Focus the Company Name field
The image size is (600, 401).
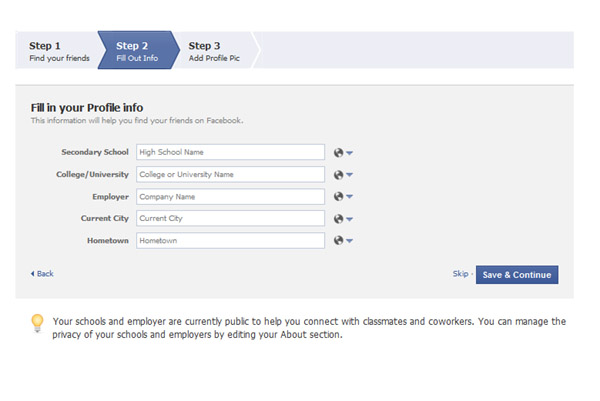click(x=230, y=197)
